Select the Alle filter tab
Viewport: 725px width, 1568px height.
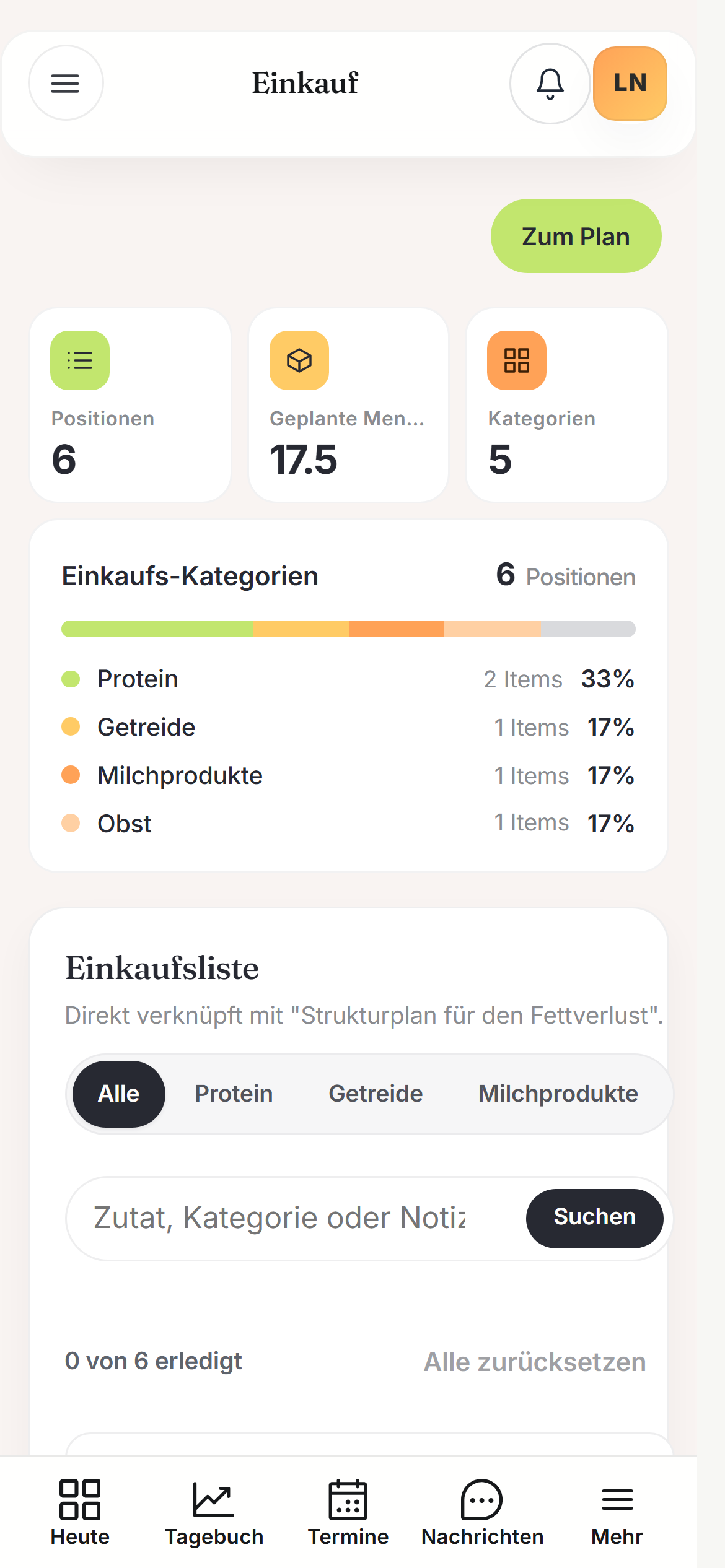(x=119, y=1094)
